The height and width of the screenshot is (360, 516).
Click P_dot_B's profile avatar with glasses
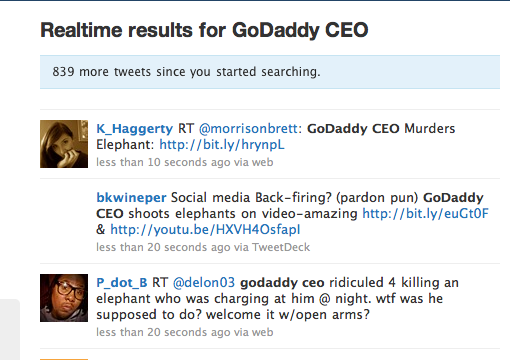pyautogui.click(x=64, y=298)
